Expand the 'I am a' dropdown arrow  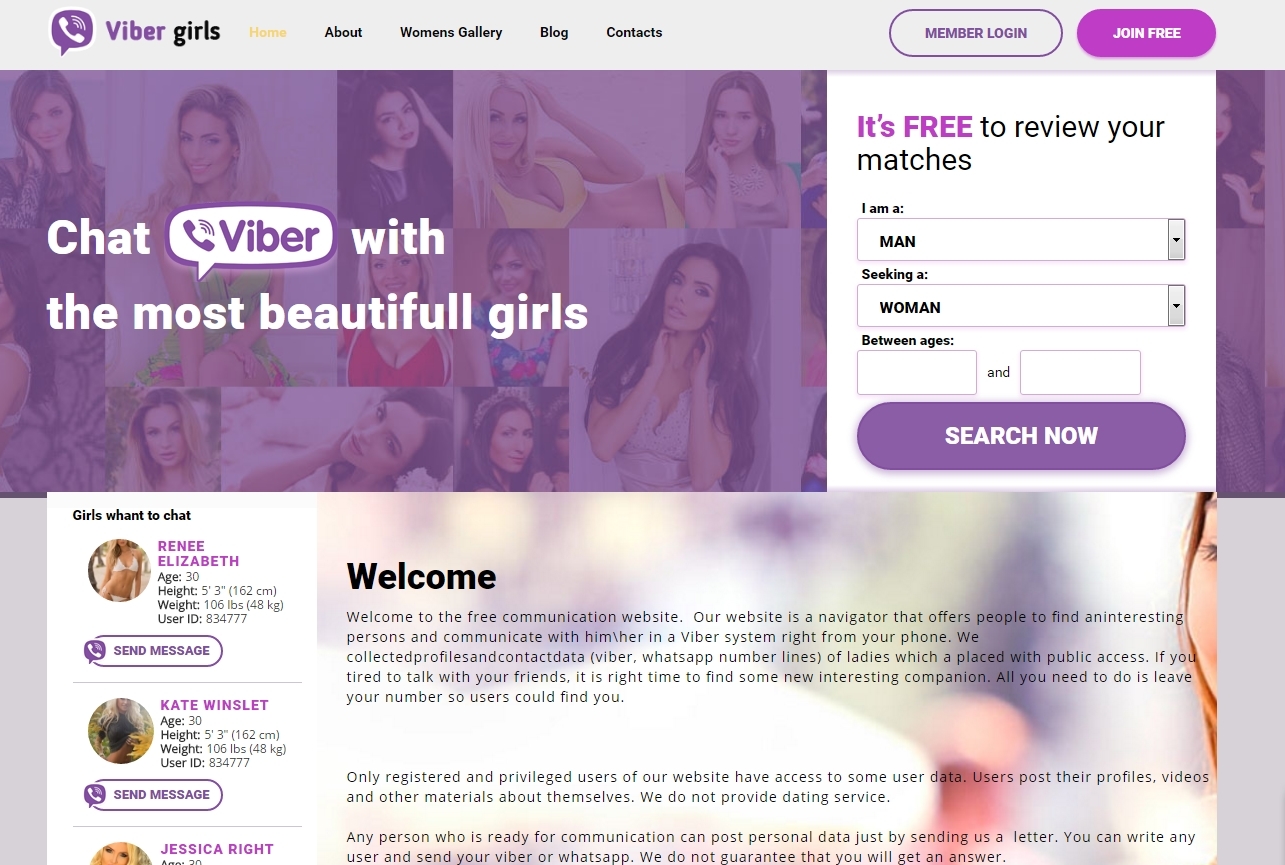(x=1177, y=240)
